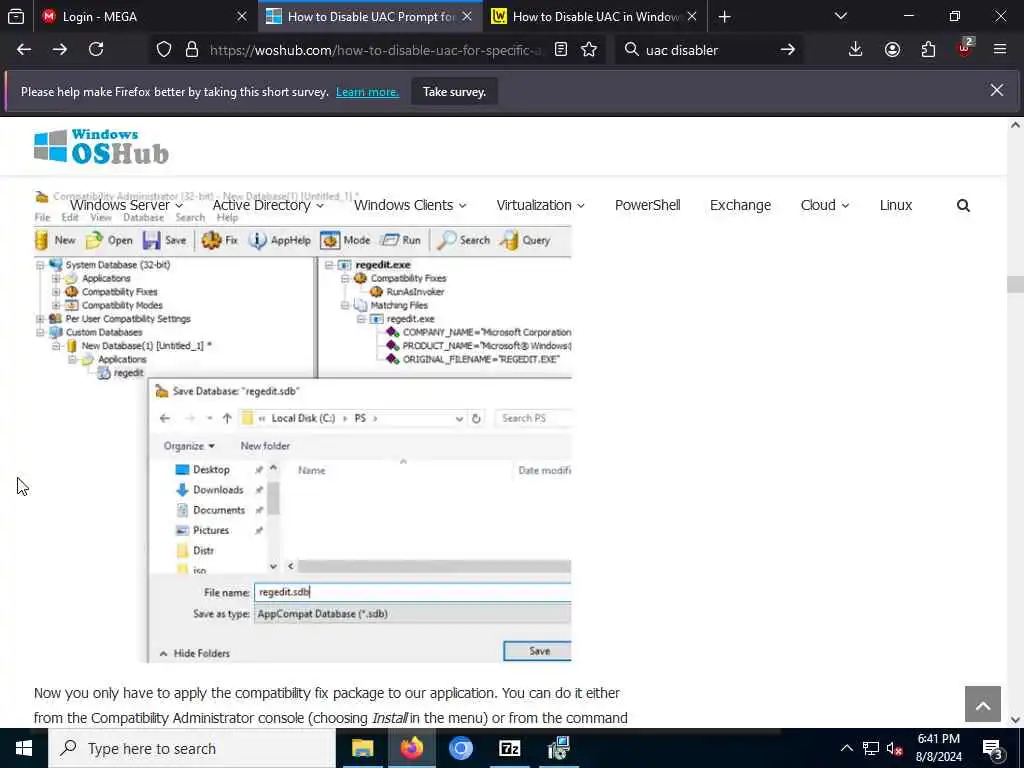
Task: Open the site search magnifier
Action: [963, 206]
